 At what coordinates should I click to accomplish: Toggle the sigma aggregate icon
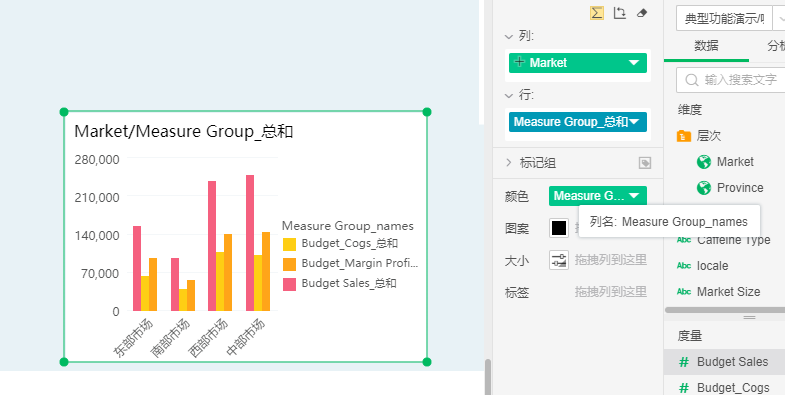[596, 13]
